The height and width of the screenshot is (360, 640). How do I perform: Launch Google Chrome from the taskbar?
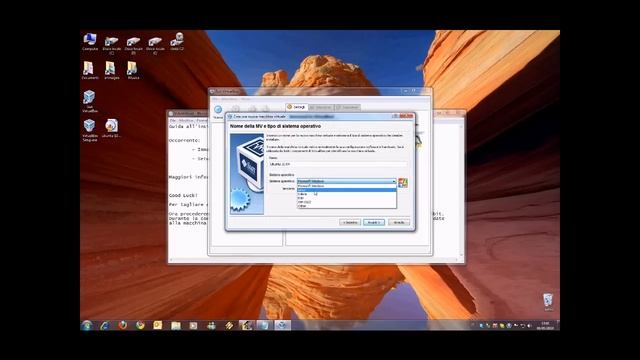[140, 325]
